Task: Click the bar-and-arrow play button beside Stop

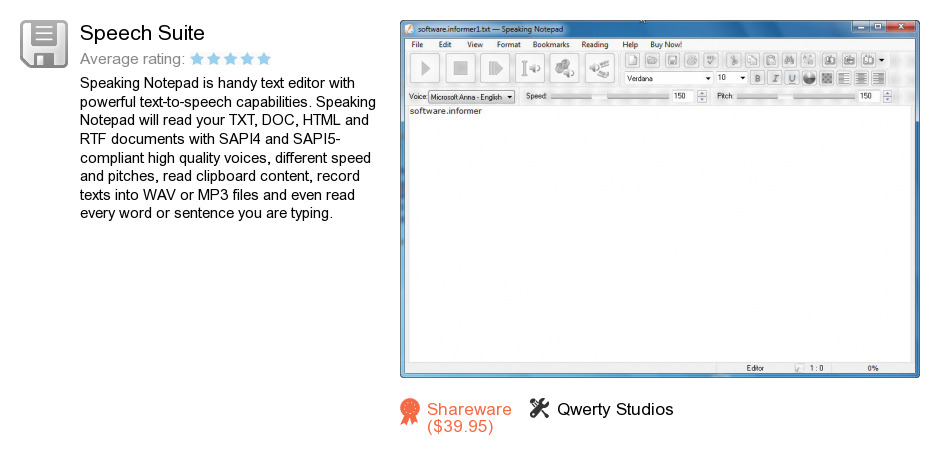Action: (x=495, y=68)
